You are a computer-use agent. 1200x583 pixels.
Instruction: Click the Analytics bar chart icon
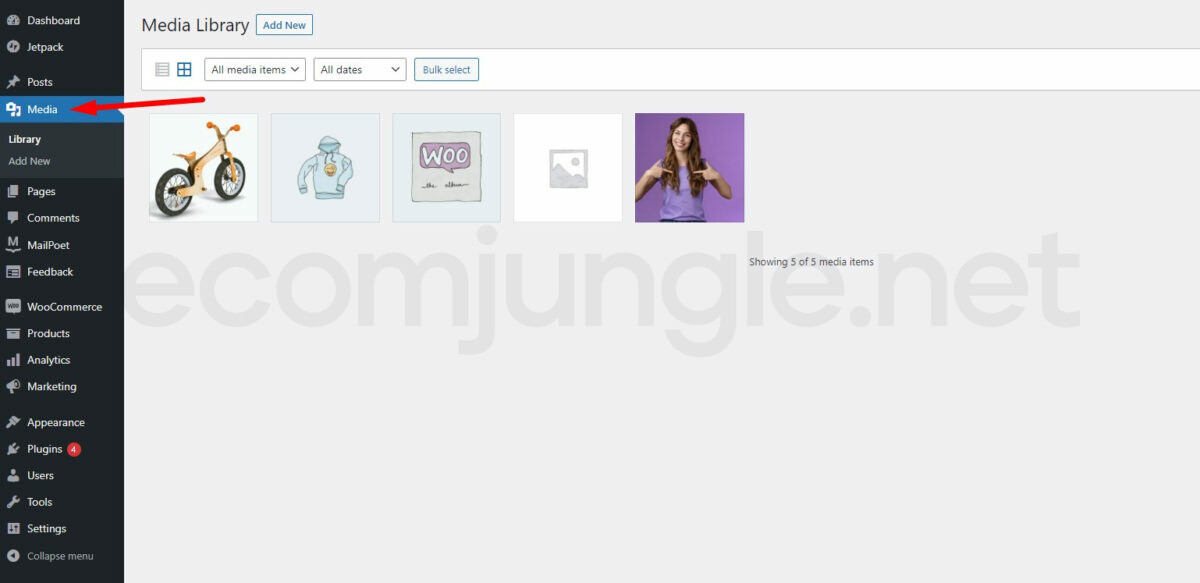pos(13,360)
